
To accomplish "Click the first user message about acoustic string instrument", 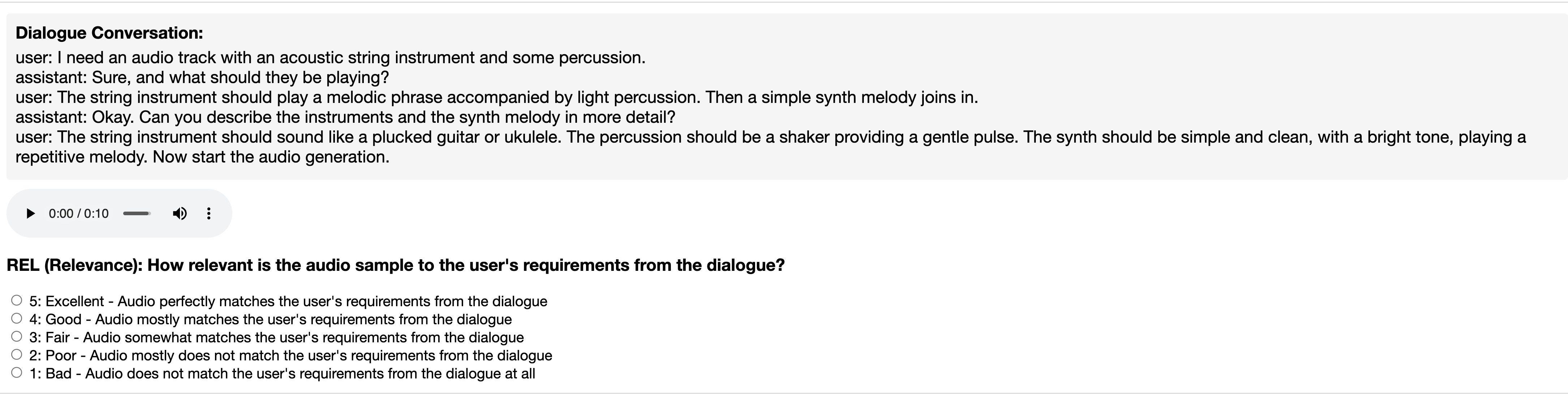I will pos(330,58).
